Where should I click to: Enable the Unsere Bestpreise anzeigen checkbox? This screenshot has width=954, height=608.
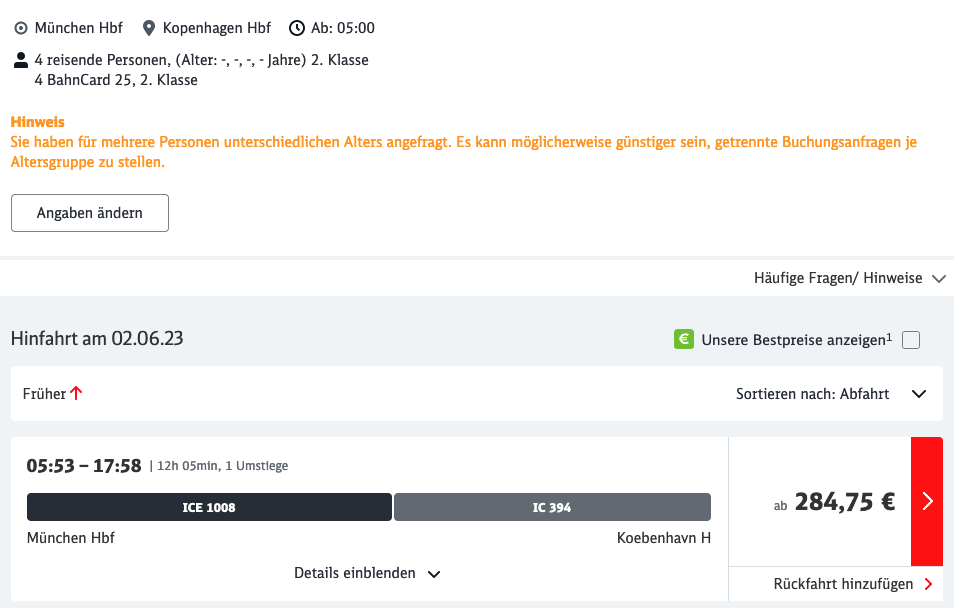pos(911,340)
